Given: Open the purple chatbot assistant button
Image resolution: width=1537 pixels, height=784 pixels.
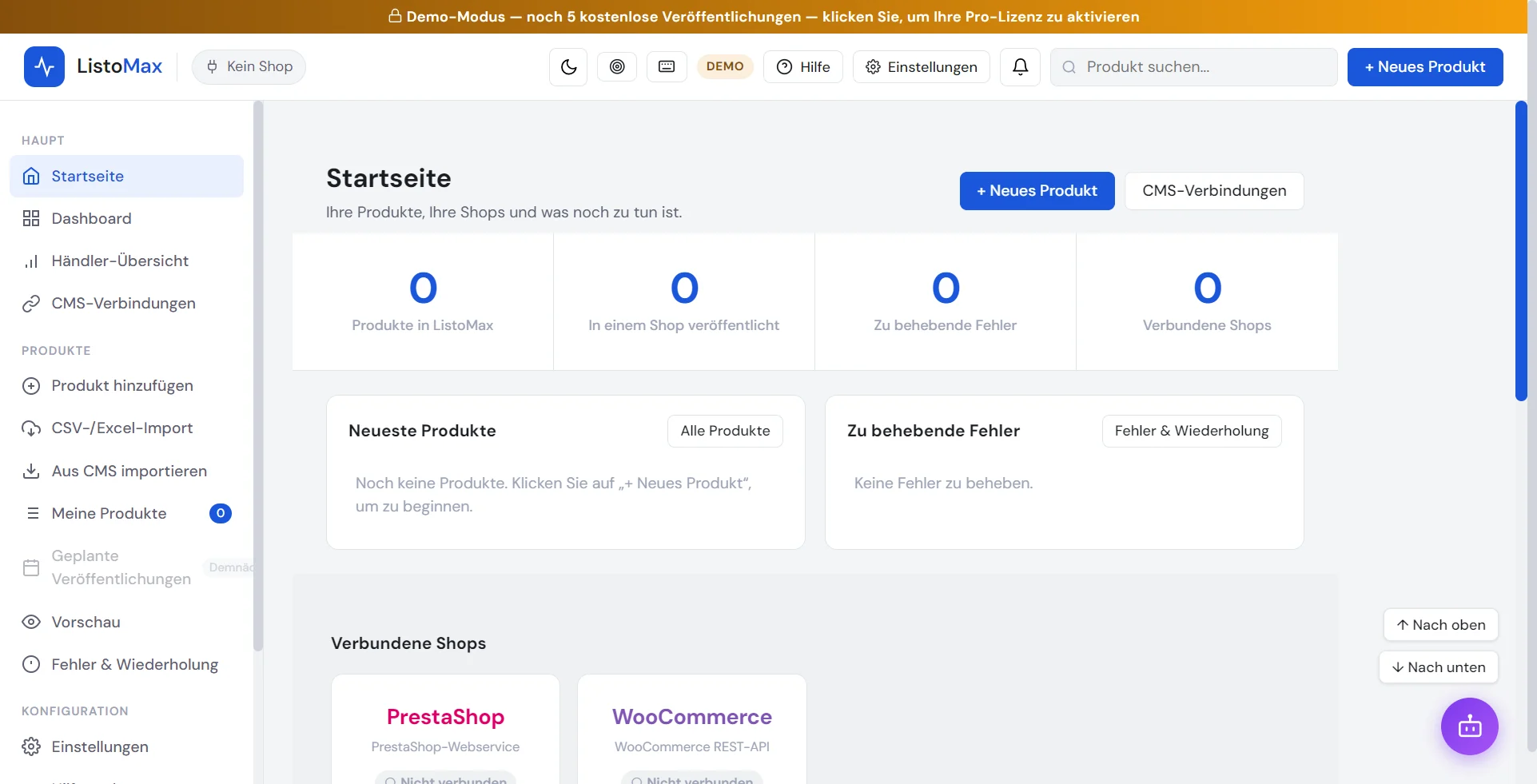Looking at the screenshot, I should 1469,726.
